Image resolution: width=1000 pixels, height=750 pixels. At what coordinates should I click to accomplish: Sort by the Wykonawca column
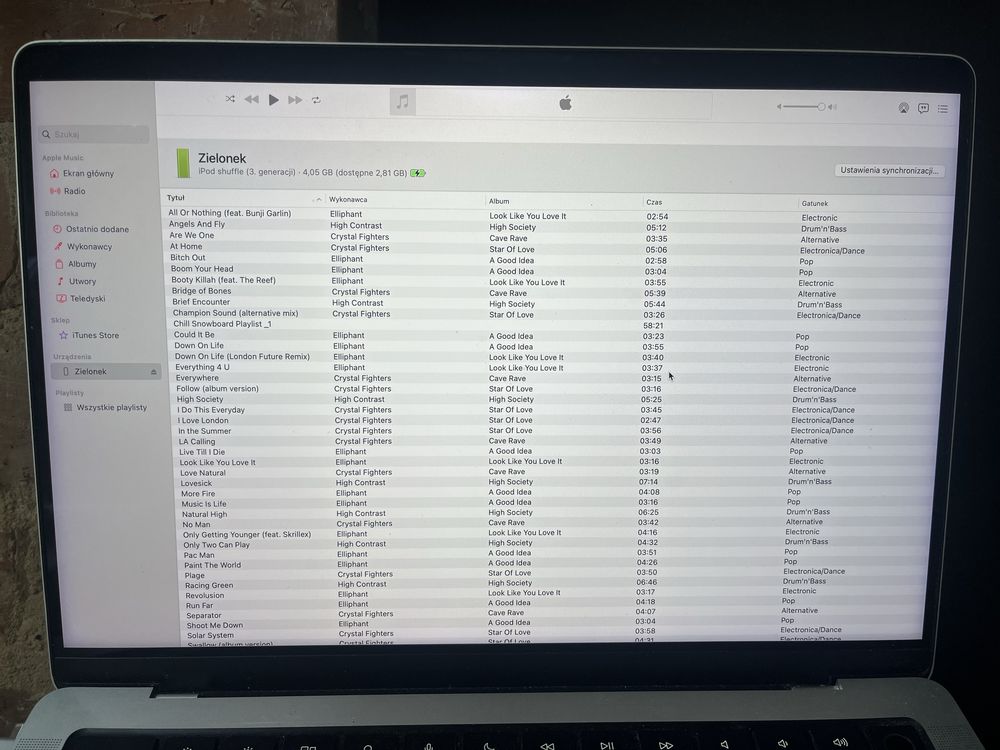pyautogui.click(x=348, y=200)
